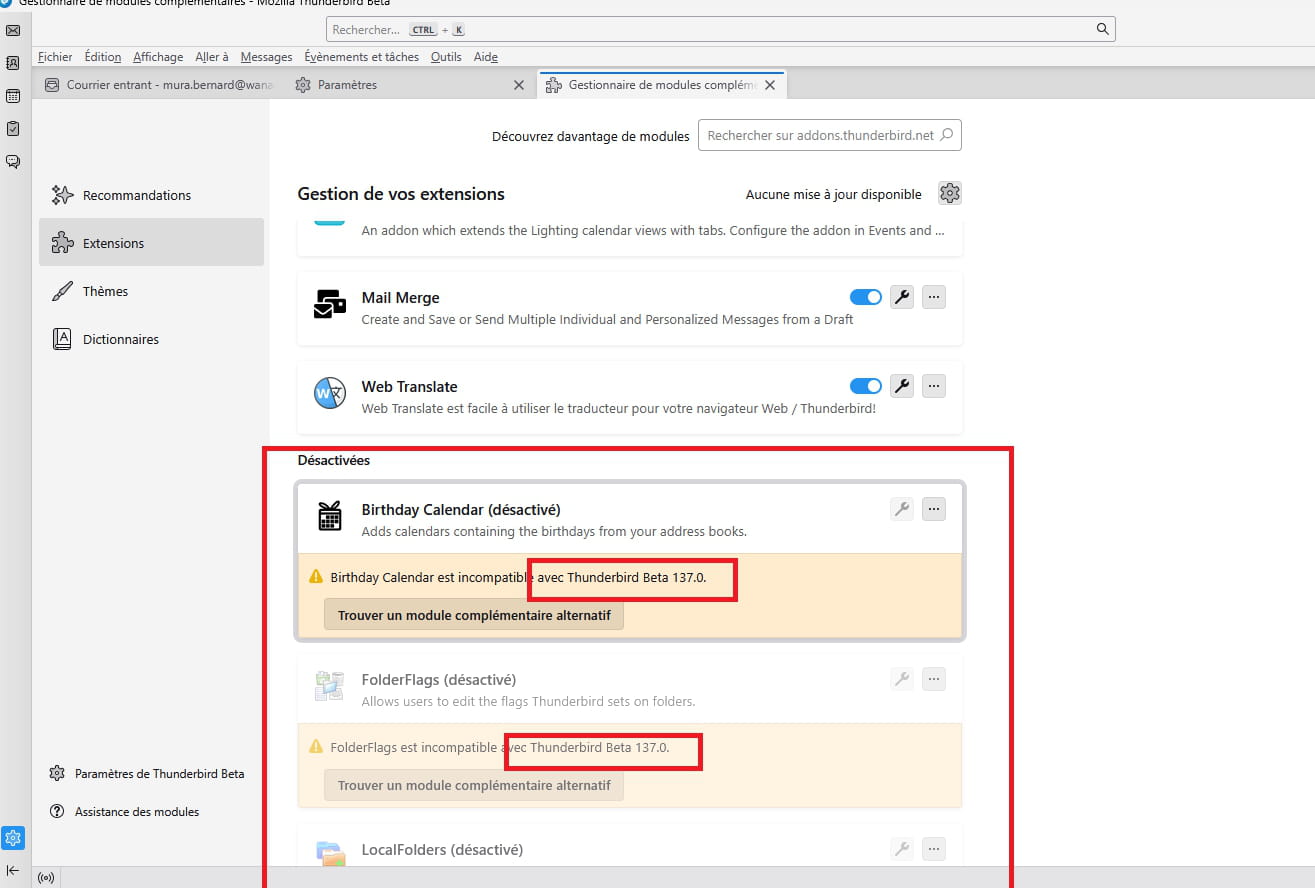
Task: Select Recommandations in the sidebar
Action: (x=151, y=195)
